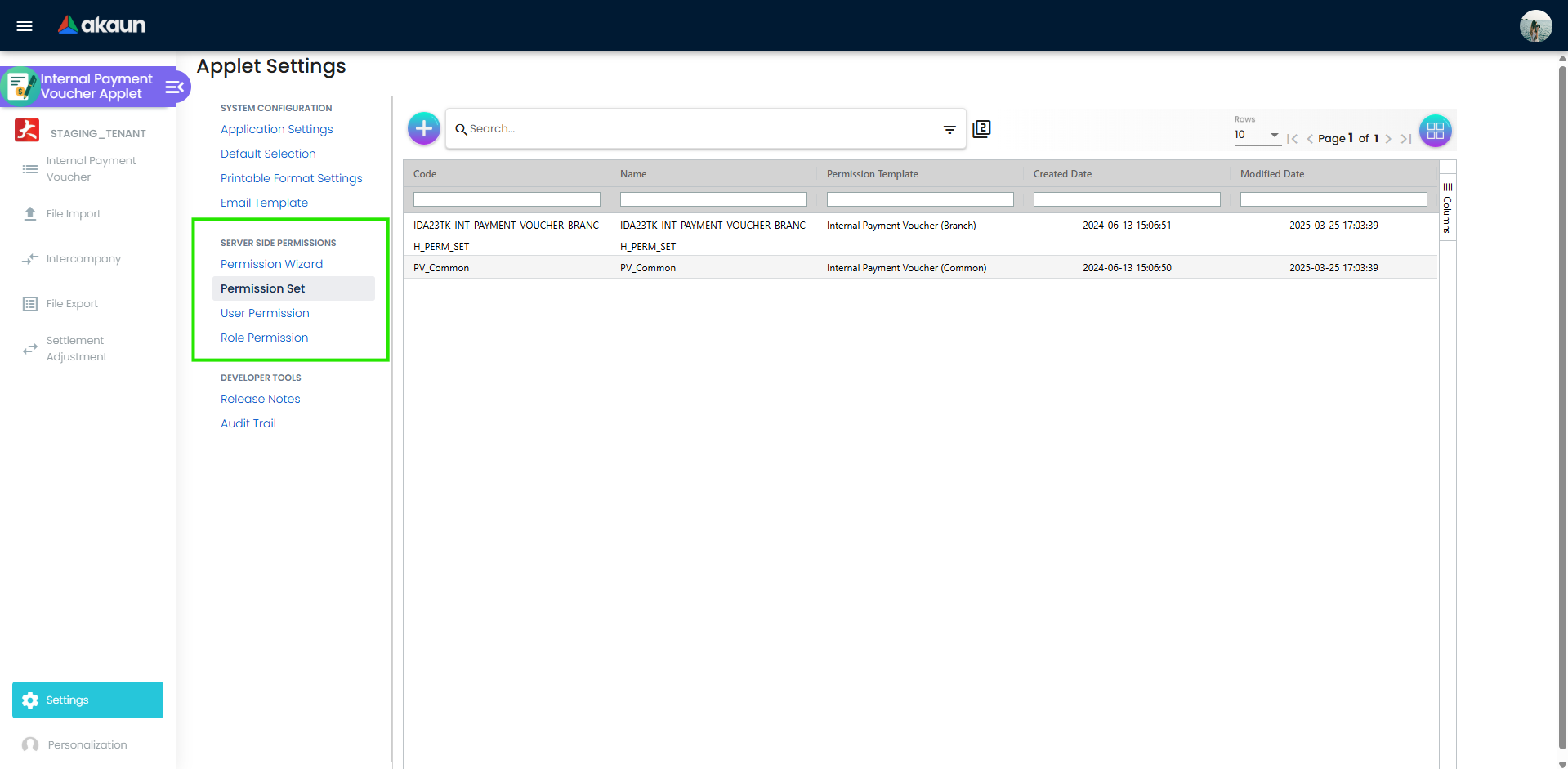1568x769 pixels.
Task: Click the Audit Trail link
Action: click(248, 423)
